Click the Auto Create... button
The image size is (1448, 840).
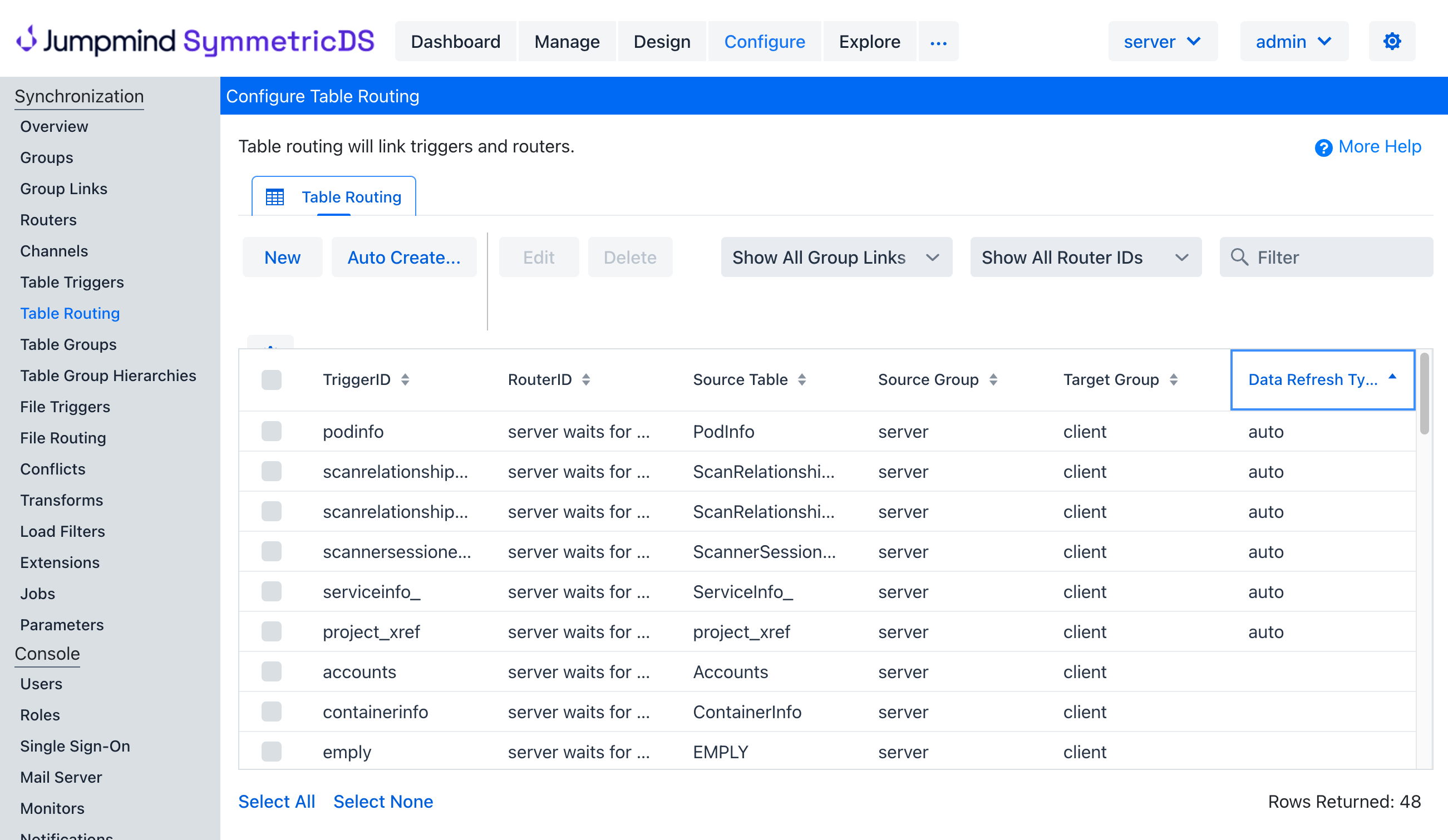tap(404, 258)
